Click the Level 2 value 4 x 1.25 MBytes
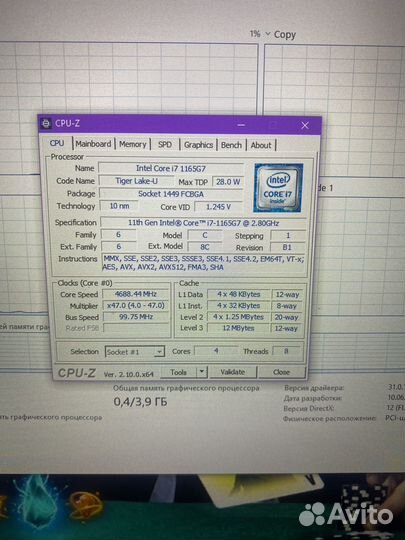 pyautogui.click(x=239, y=317)
